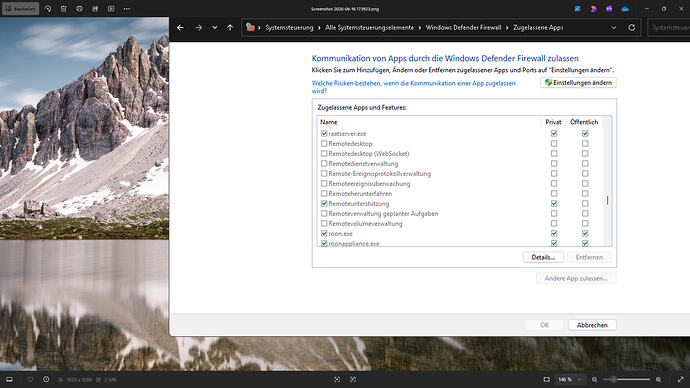The width and height of the screenshot is (690, 388).
Task: Click the Name column header
Action: 329,122
